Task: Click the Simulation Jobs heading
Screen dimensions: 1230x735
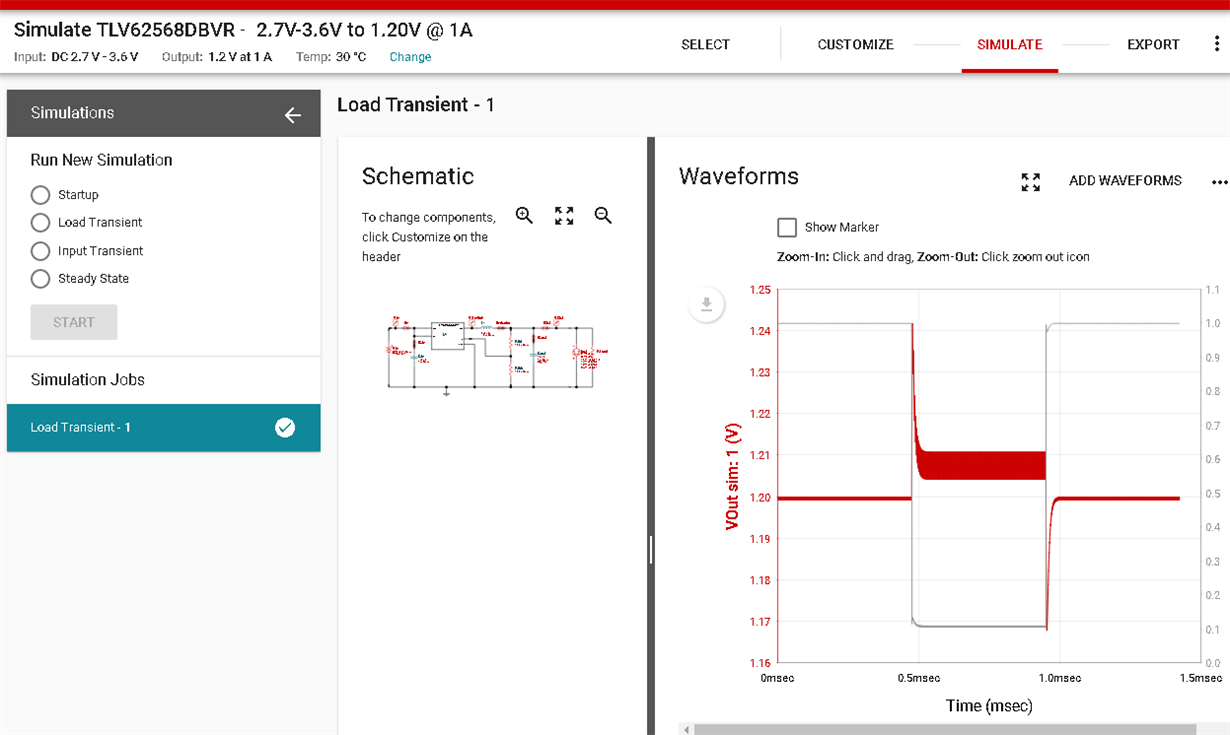Action: [x=88, y=380]
